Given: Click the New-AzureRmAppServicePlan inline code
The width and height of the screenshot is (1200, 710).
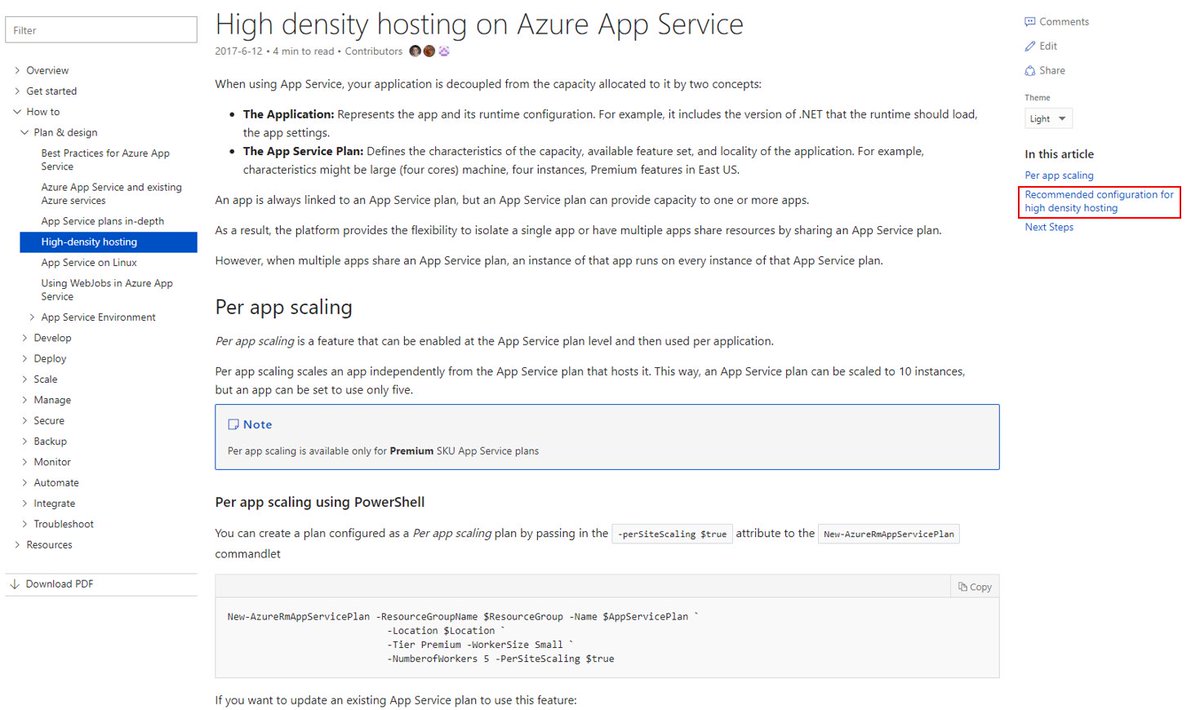Looking at the screenshot, I should [x=888, y=534].
